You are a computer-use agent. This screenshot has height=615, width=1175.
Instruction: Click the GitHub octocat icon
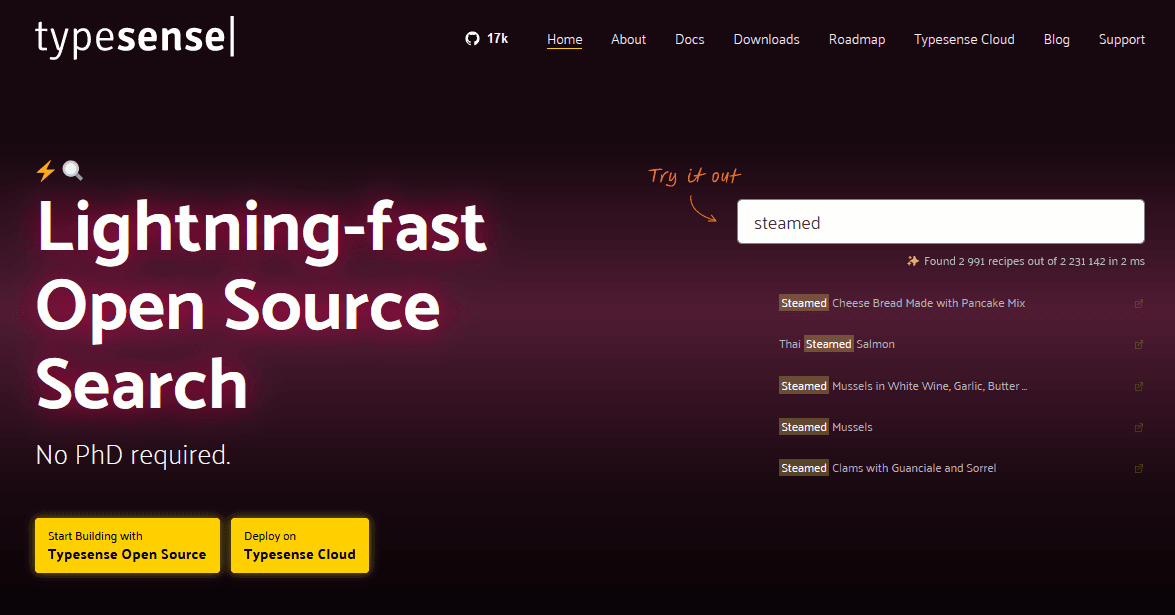(472, 39)
